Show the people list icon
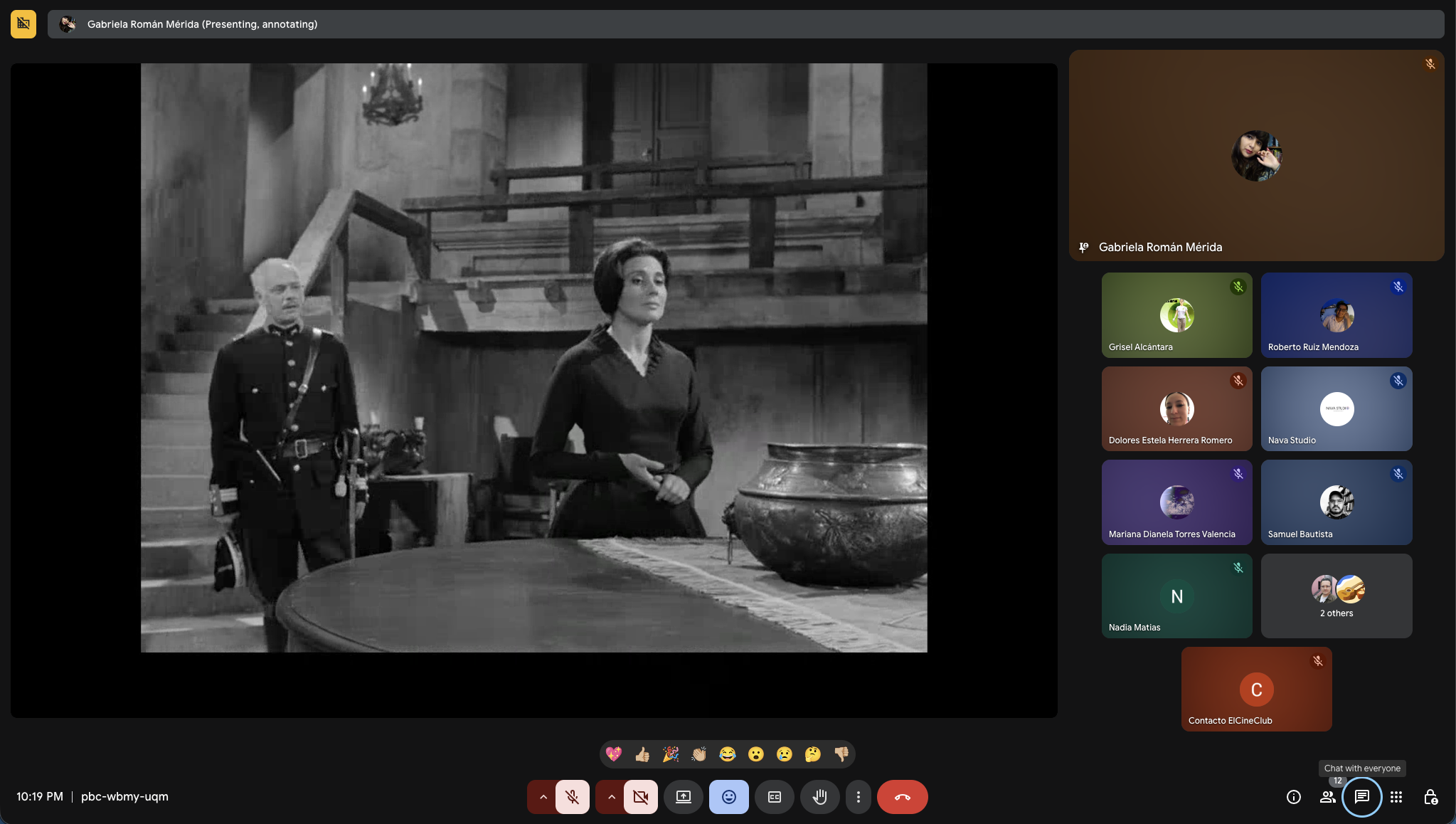The image size is (1456, 824). click(x=1327, y=797)
